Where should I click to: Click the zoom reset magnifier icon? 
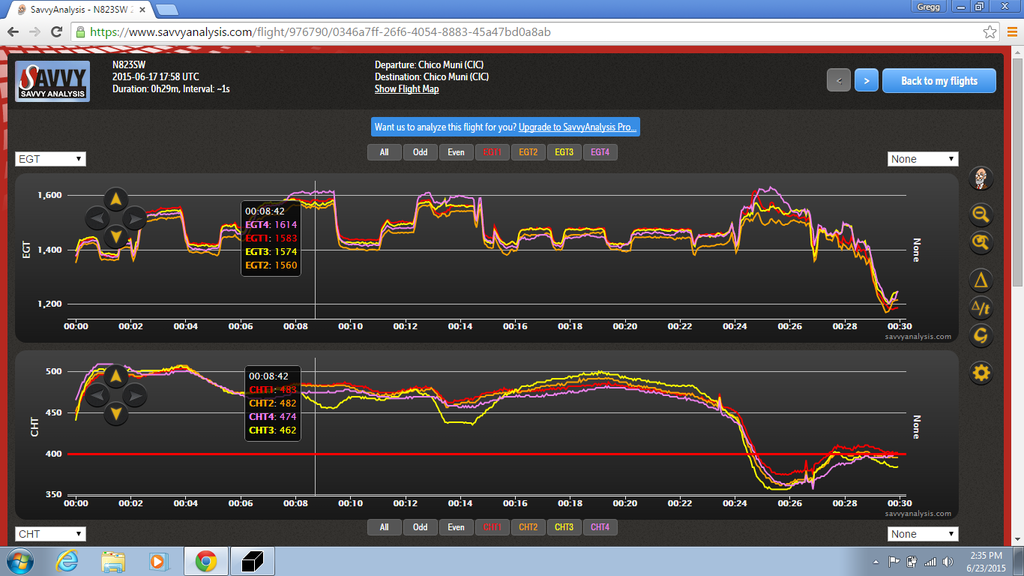(981, 243)
